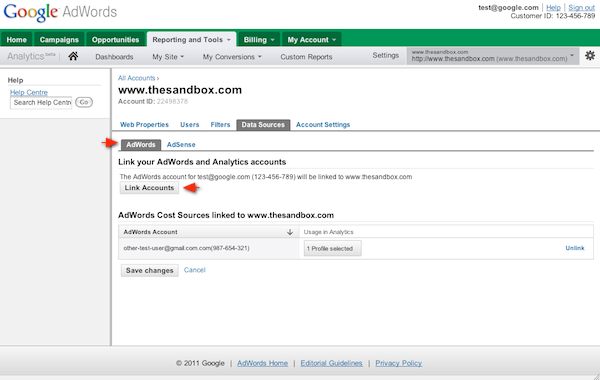Image resolution: width=600 pixels, height=380 pixels.
Task: Expand Reporting and Tools menu
Action: pyautogui.click(x=191, y=39)
